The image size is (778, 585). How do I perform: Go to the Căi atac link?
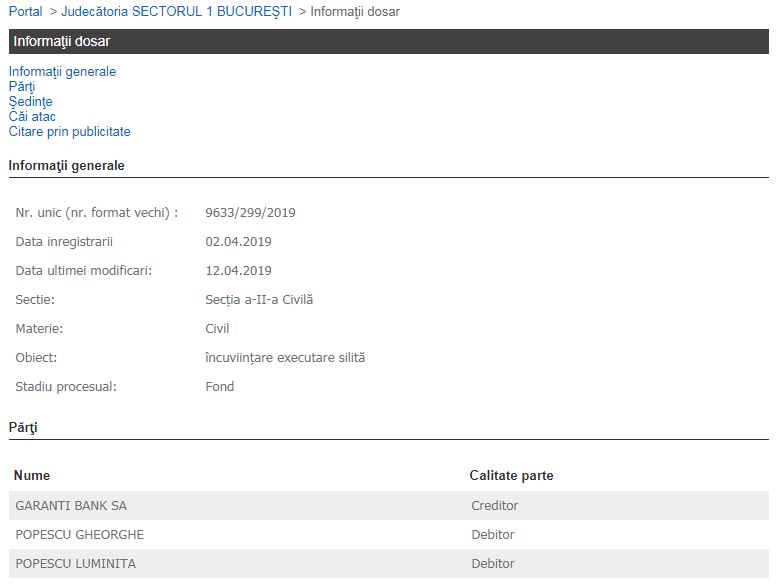point(32,117)
